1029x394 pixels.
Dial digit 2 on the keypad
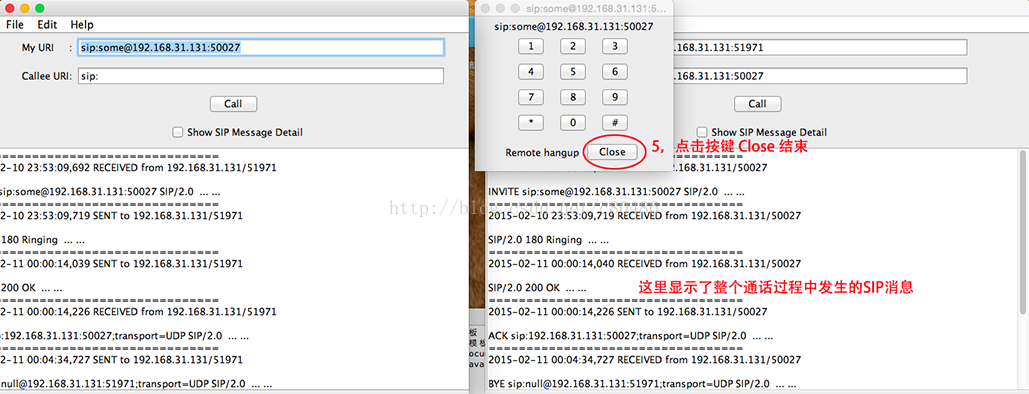[573, 46]
